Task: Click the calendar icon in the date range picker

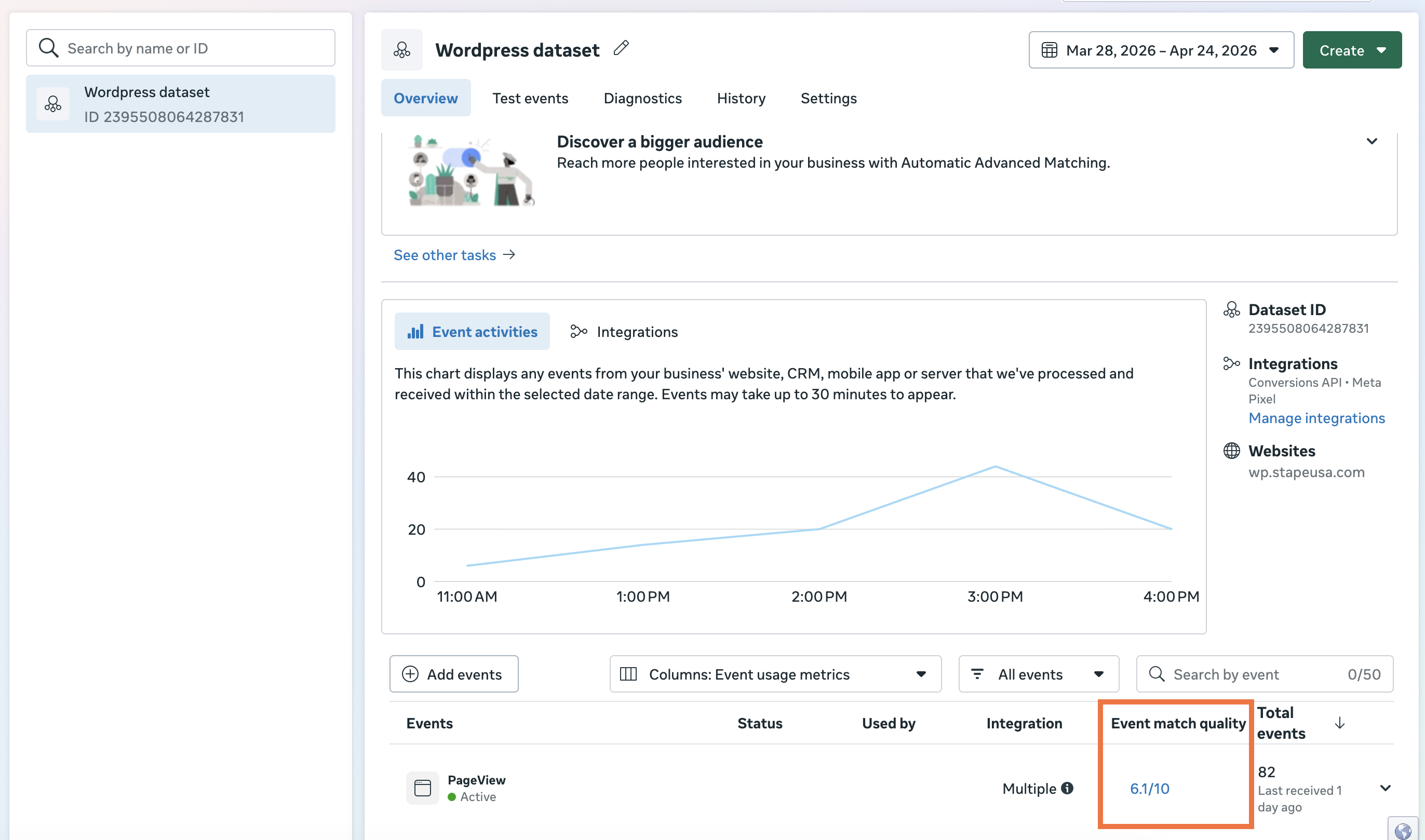Action: pos(1049,50)
